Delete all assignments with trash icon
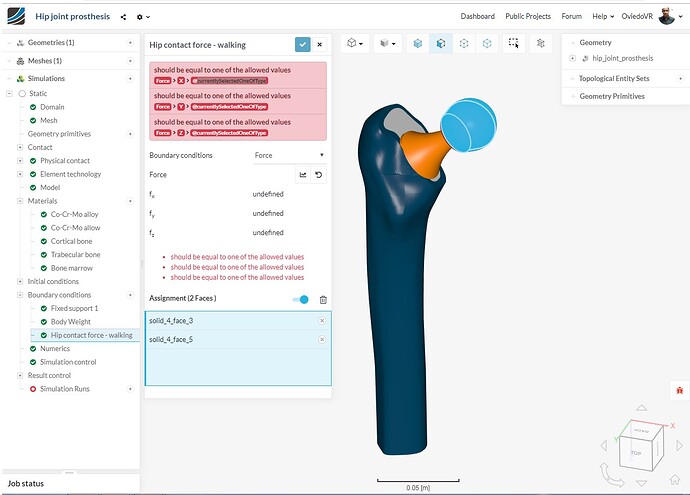This screenshot has height=495, width=690. [323, 300]
